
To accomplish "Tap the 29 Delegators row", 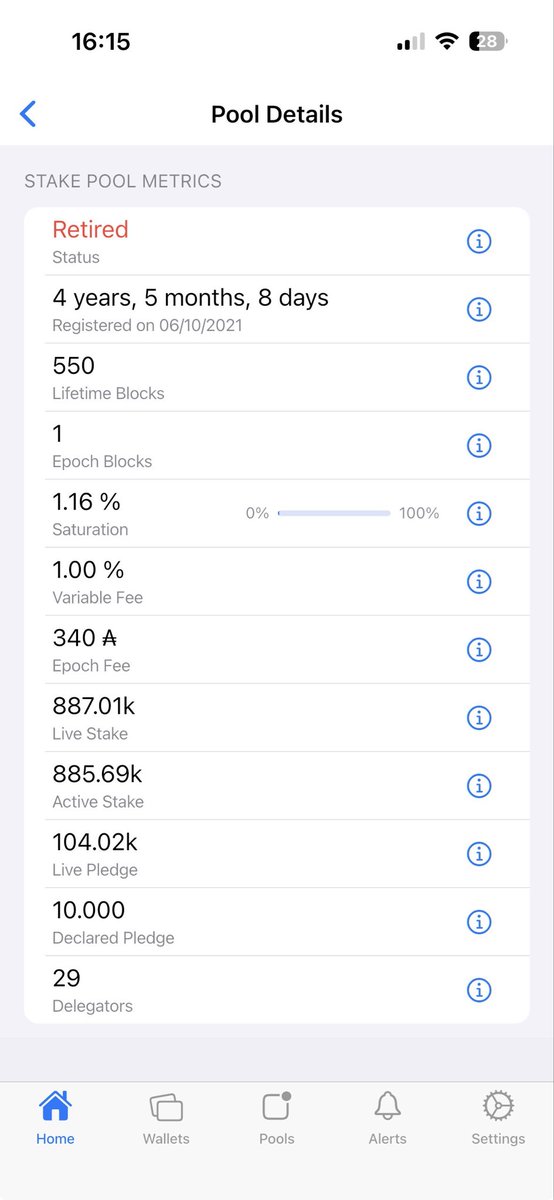I will tap(277, 989).
